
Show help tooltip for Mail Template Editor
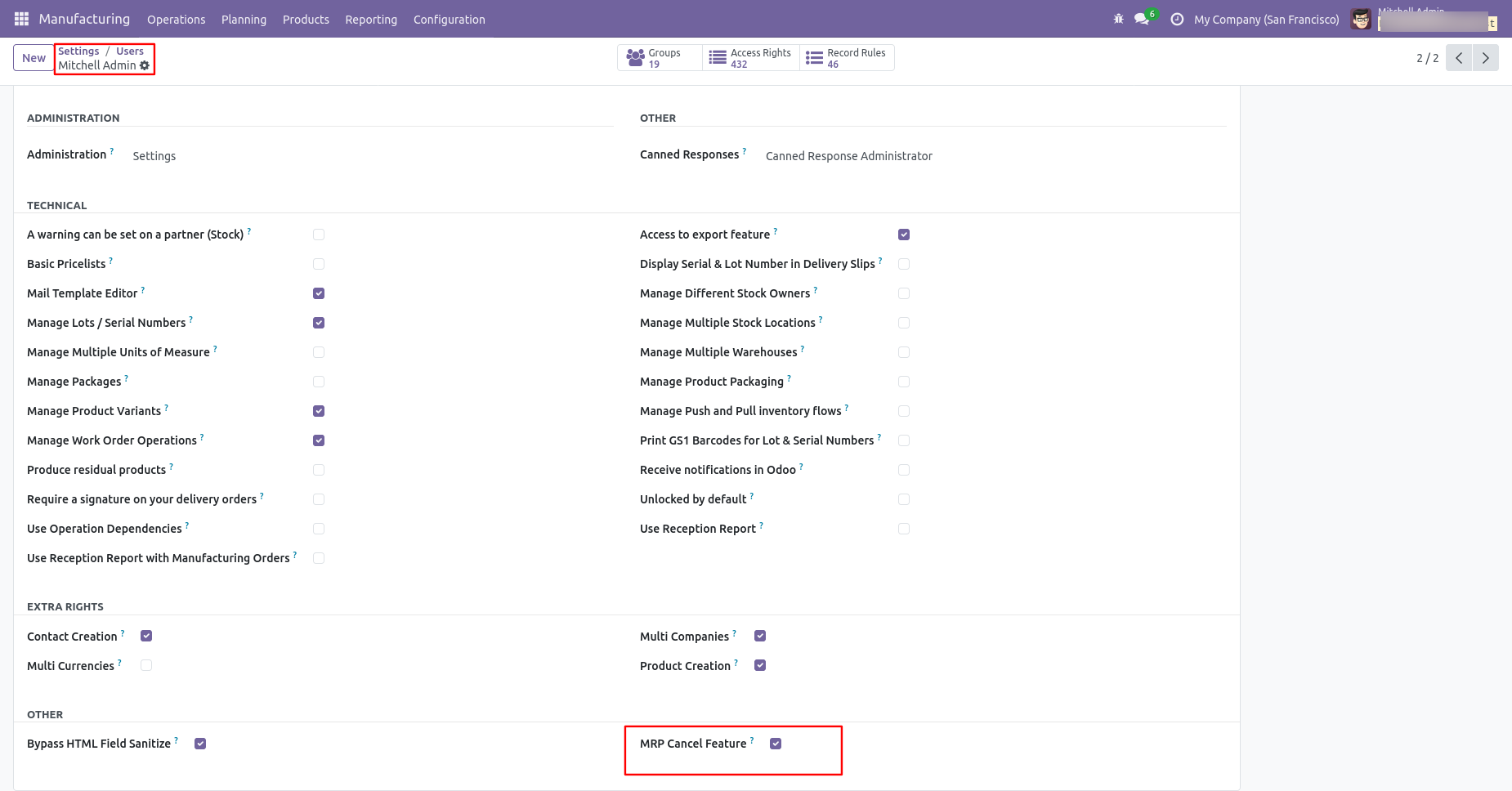[143, 290]
